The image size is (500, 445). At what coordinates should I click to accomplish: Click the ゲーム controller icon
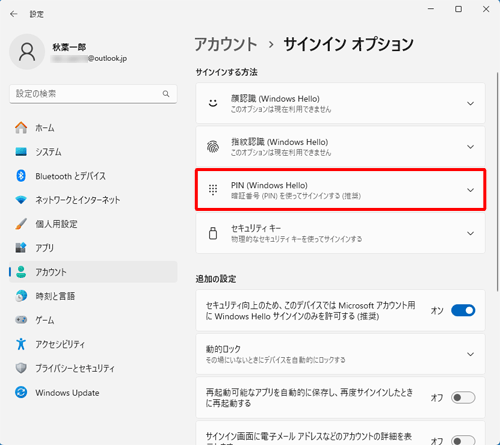pyautogui.click(x=21, y=320)
